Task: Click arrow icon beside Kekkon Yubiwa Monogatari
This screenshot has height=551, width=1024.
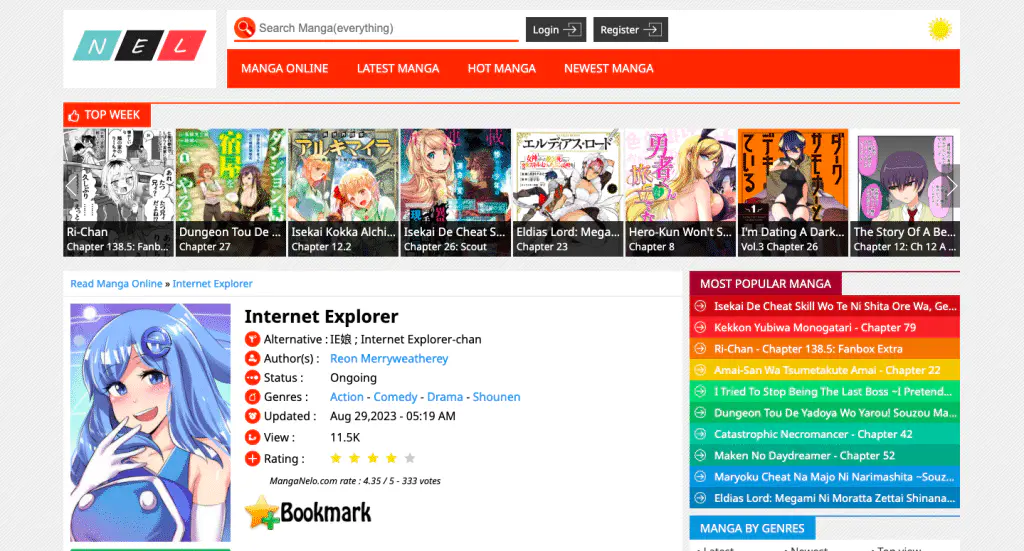Action: tap(700, 327)
